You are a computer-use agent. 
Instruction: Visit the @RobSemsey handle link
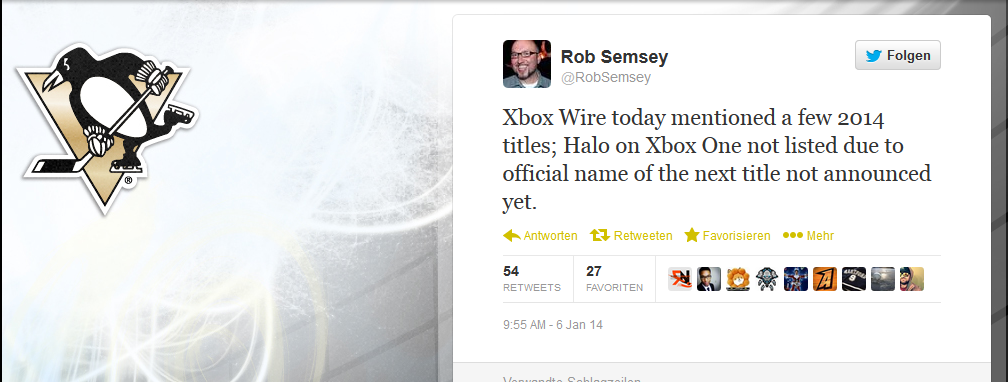pyautogui.click(x=606, y=78)
